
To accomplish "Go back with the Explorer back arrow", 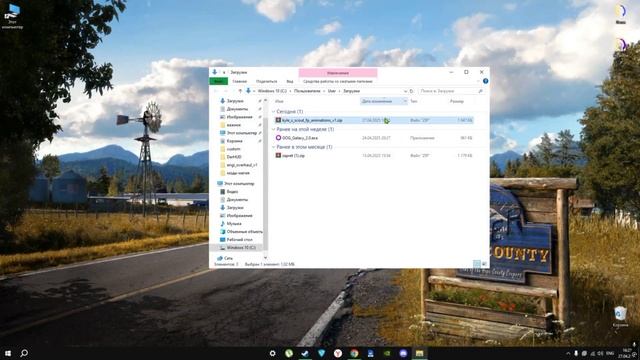I will click(x=216, y=91).
